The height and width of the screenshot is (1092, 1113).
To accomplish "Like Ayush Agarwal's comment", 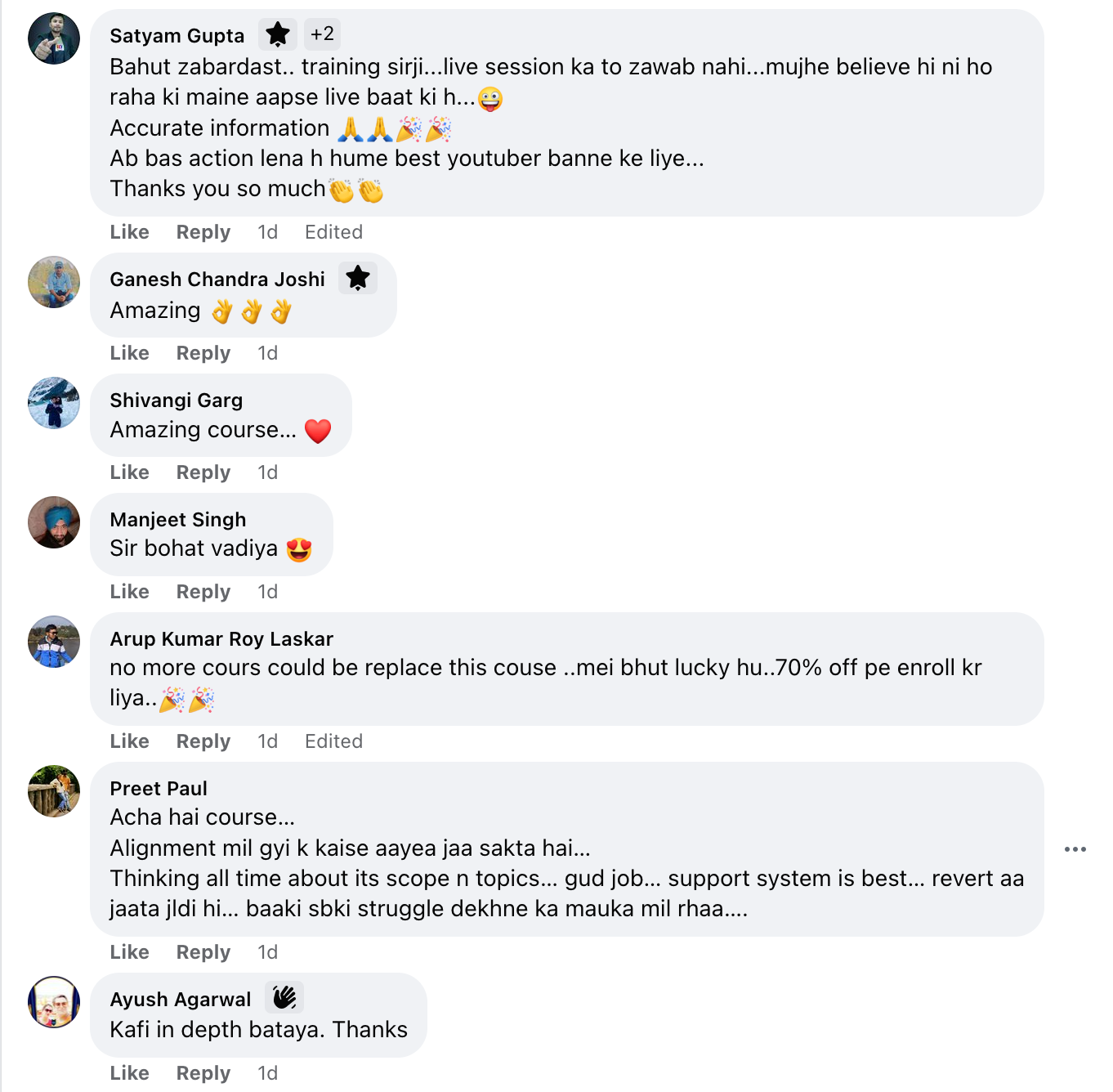I will pos(129,1073).
